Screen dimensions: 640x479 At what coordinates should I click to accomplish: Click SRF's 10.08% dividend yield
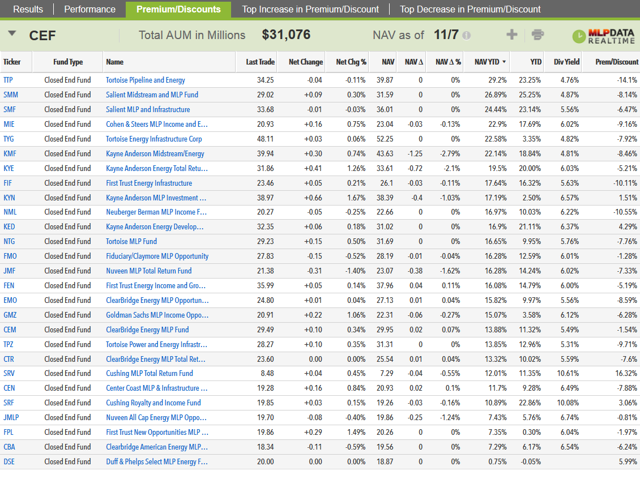(x=568, y=403)
